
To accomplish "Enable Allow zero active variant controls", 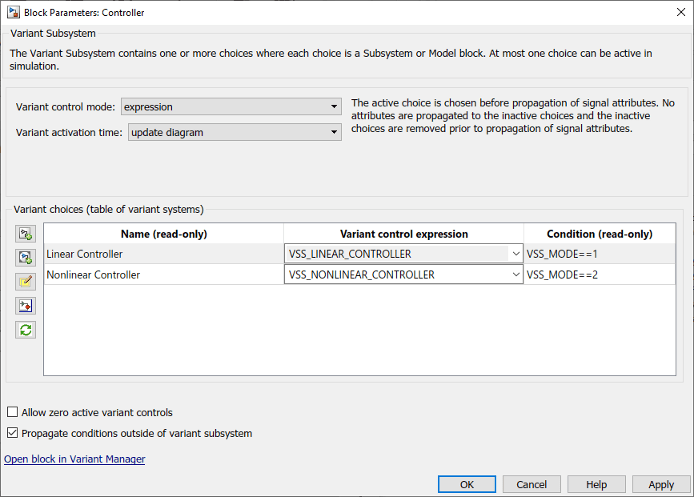I will 13,412.
